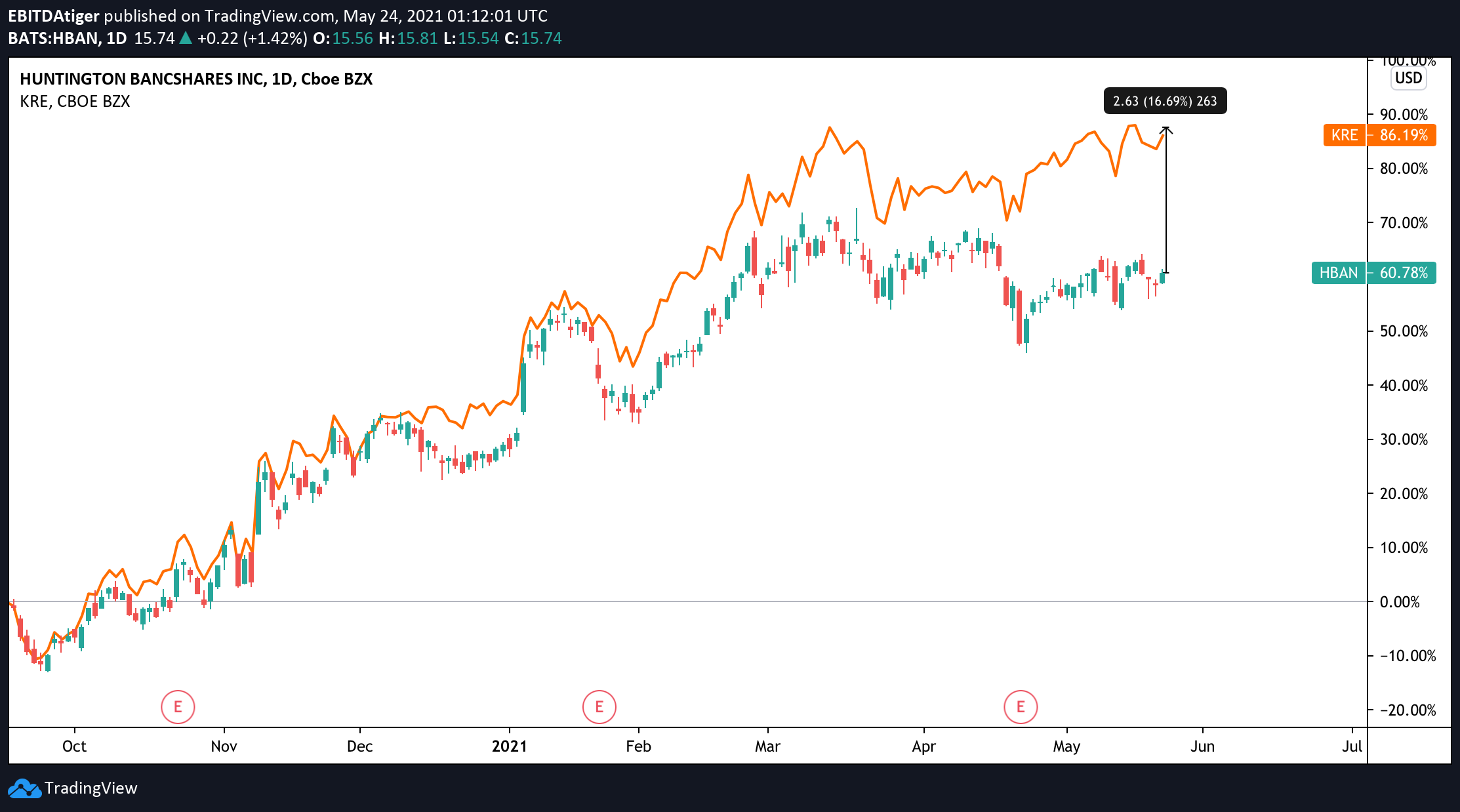Click the C:15.74 close price value
1460x812 pixels.
(x=533, y=38)
